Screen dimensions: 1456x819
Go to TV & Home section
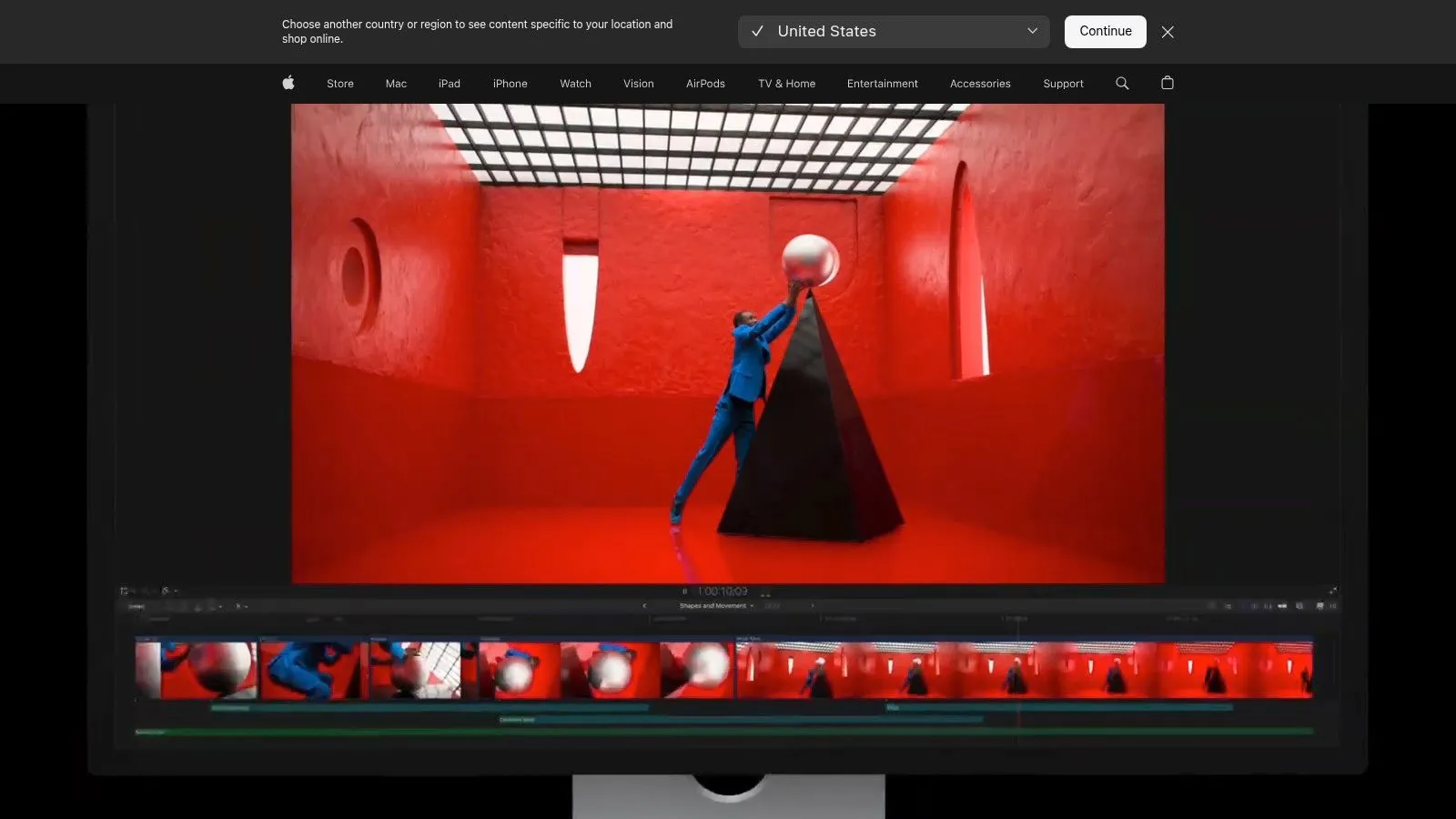787,84
